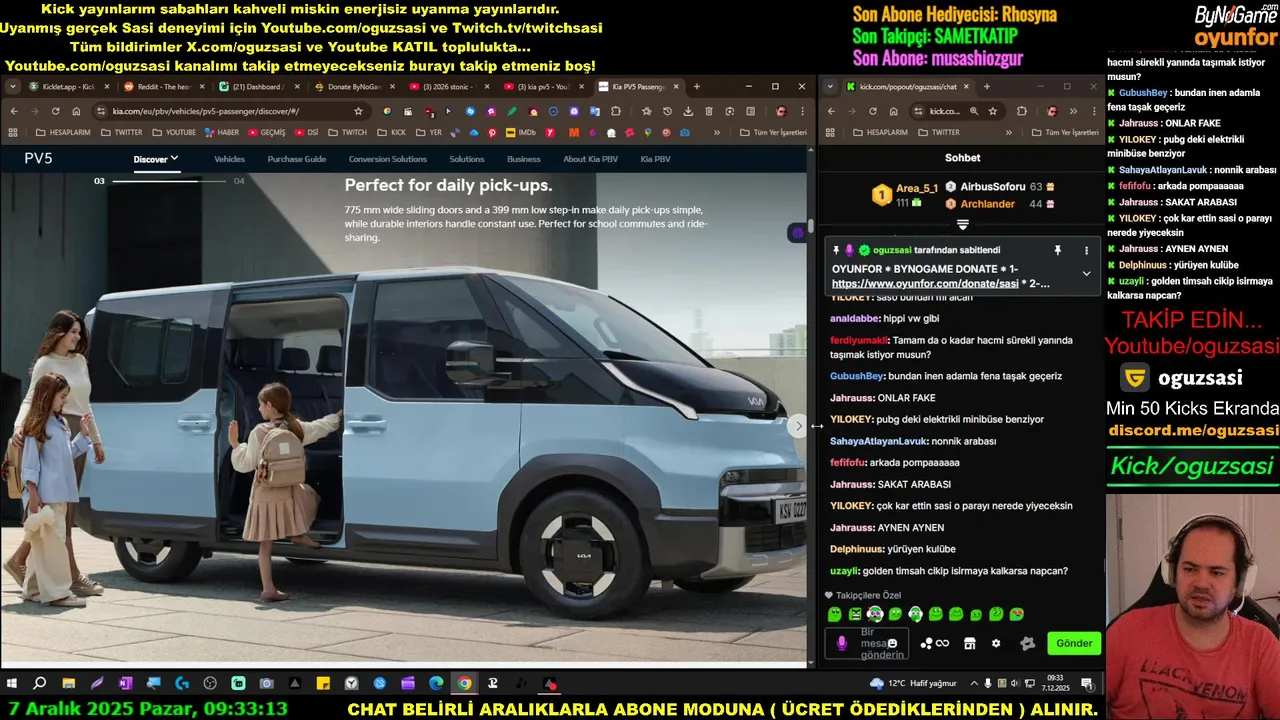Image resolution: width=1280 pixels, height=720 pixels.
Task: Go back in the Kia browser window
Action: click(13, 111)
